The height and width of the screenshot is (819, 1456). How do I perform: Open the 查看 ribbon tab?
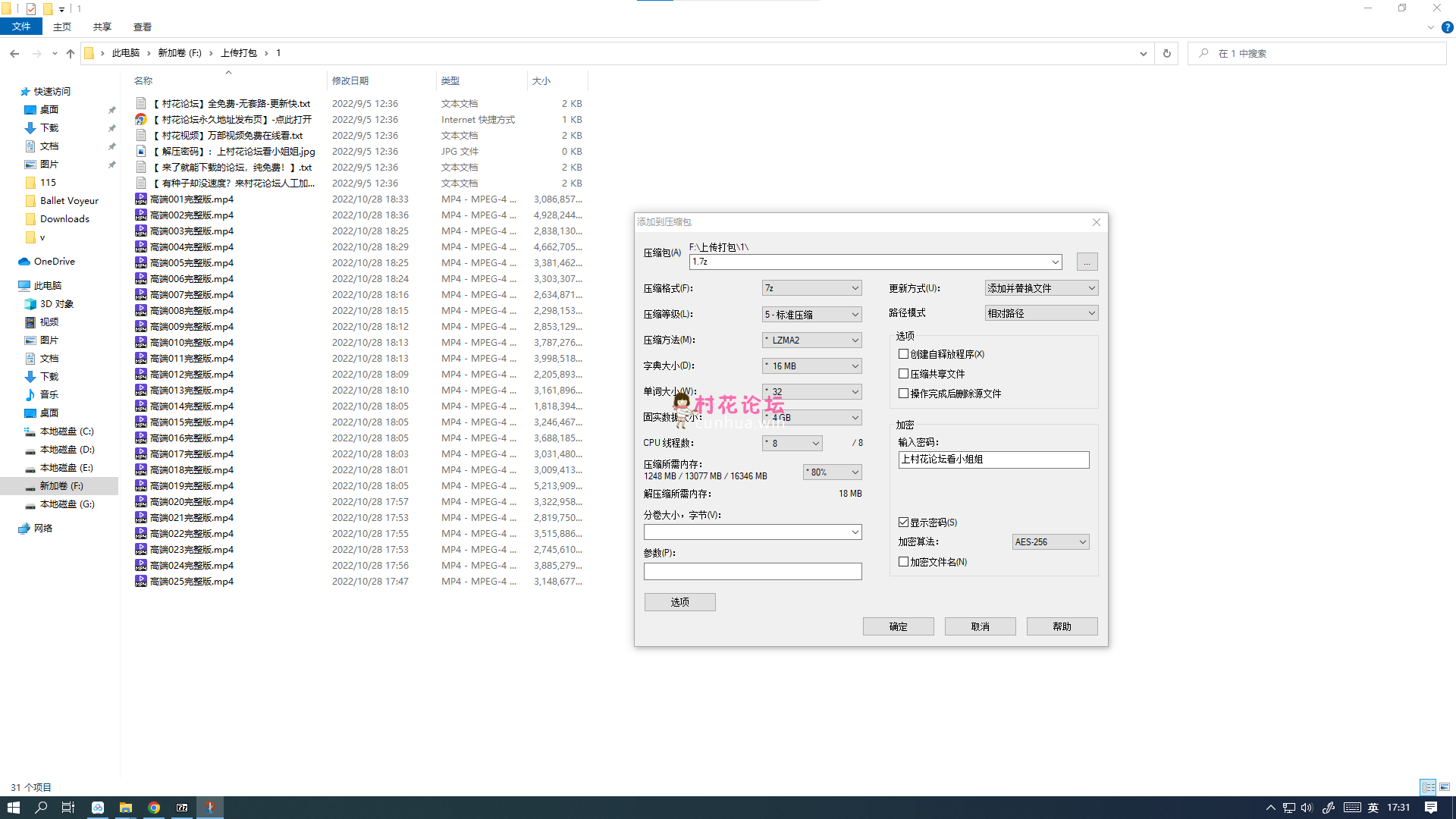click(x=142, y=27)
